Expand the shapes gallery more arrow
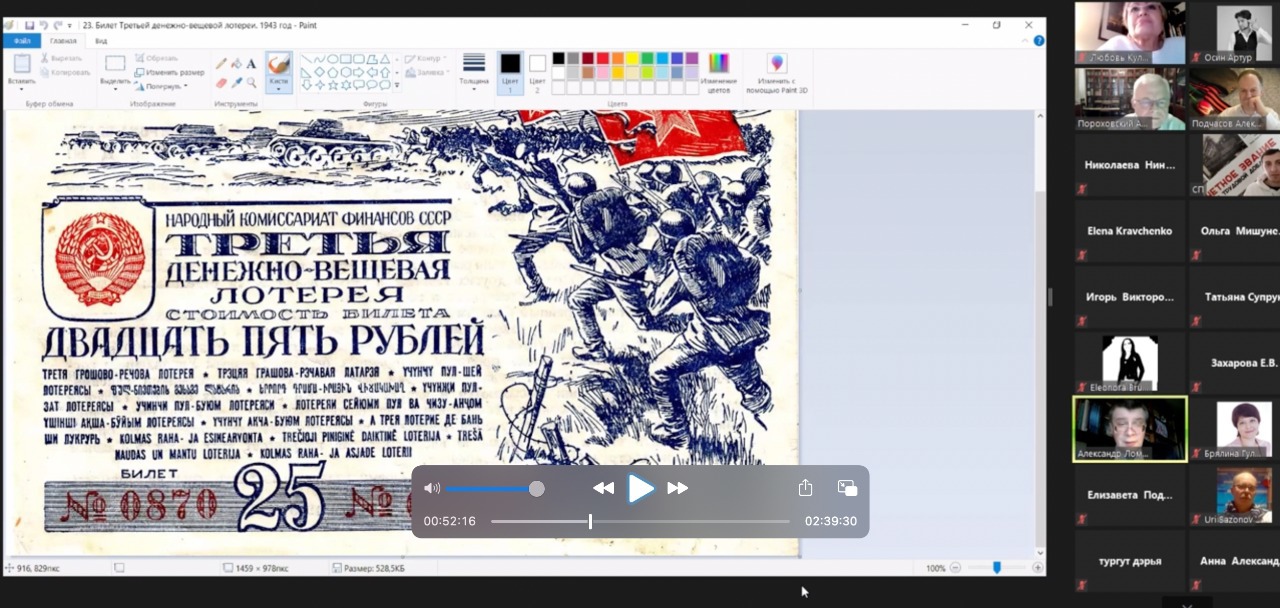 click(x=397, y=85)
